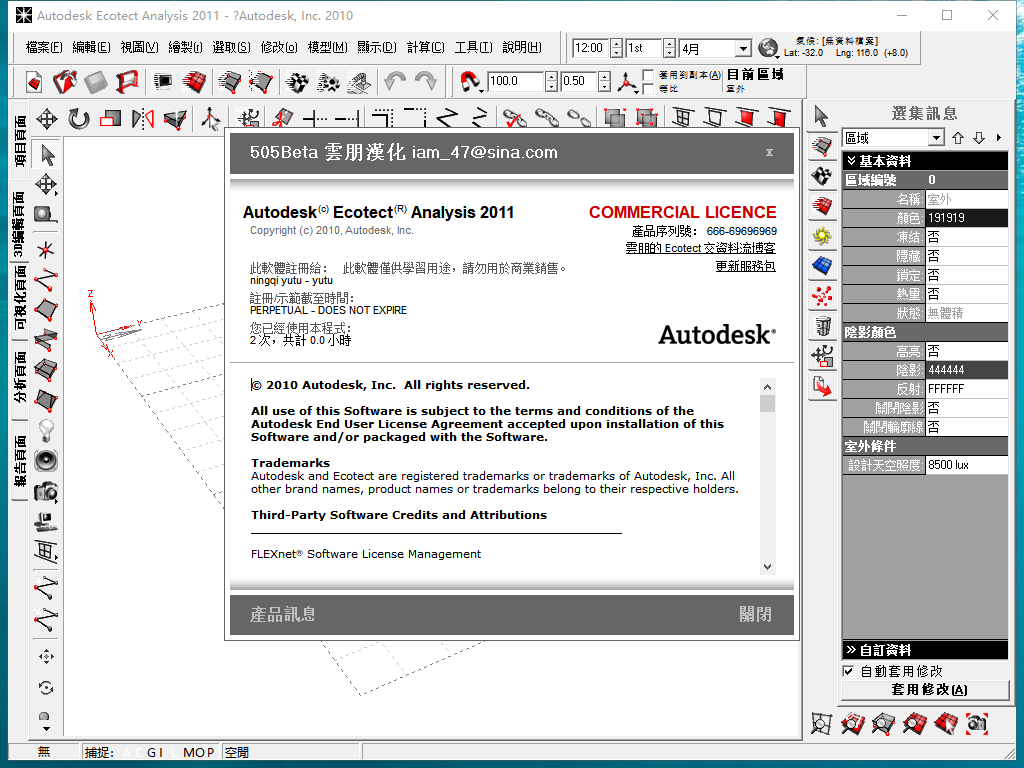The height and width of the screenshot is (768, 1024).
Task: Select the arrow pointer tool in left toolbar
Action: [47, 155]
